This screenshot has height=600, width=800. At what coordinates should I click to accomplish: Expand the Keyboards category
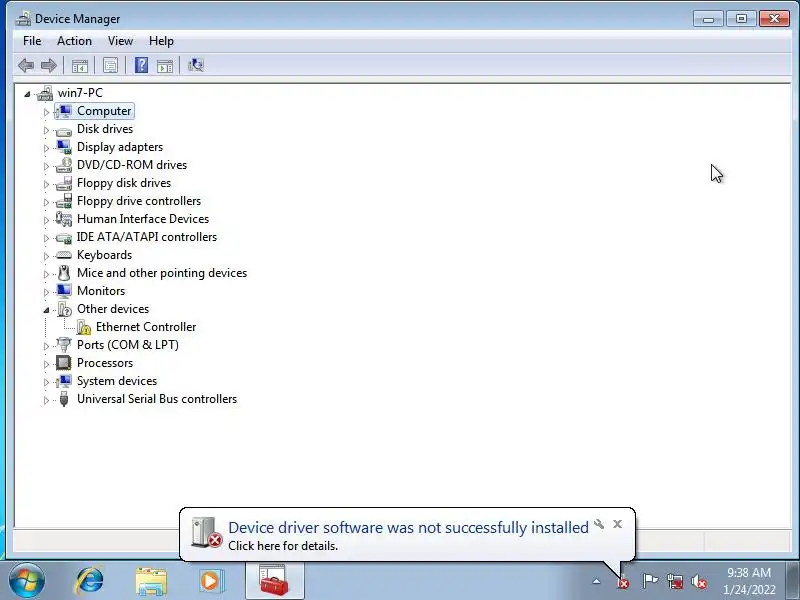[x=46, y=256]
